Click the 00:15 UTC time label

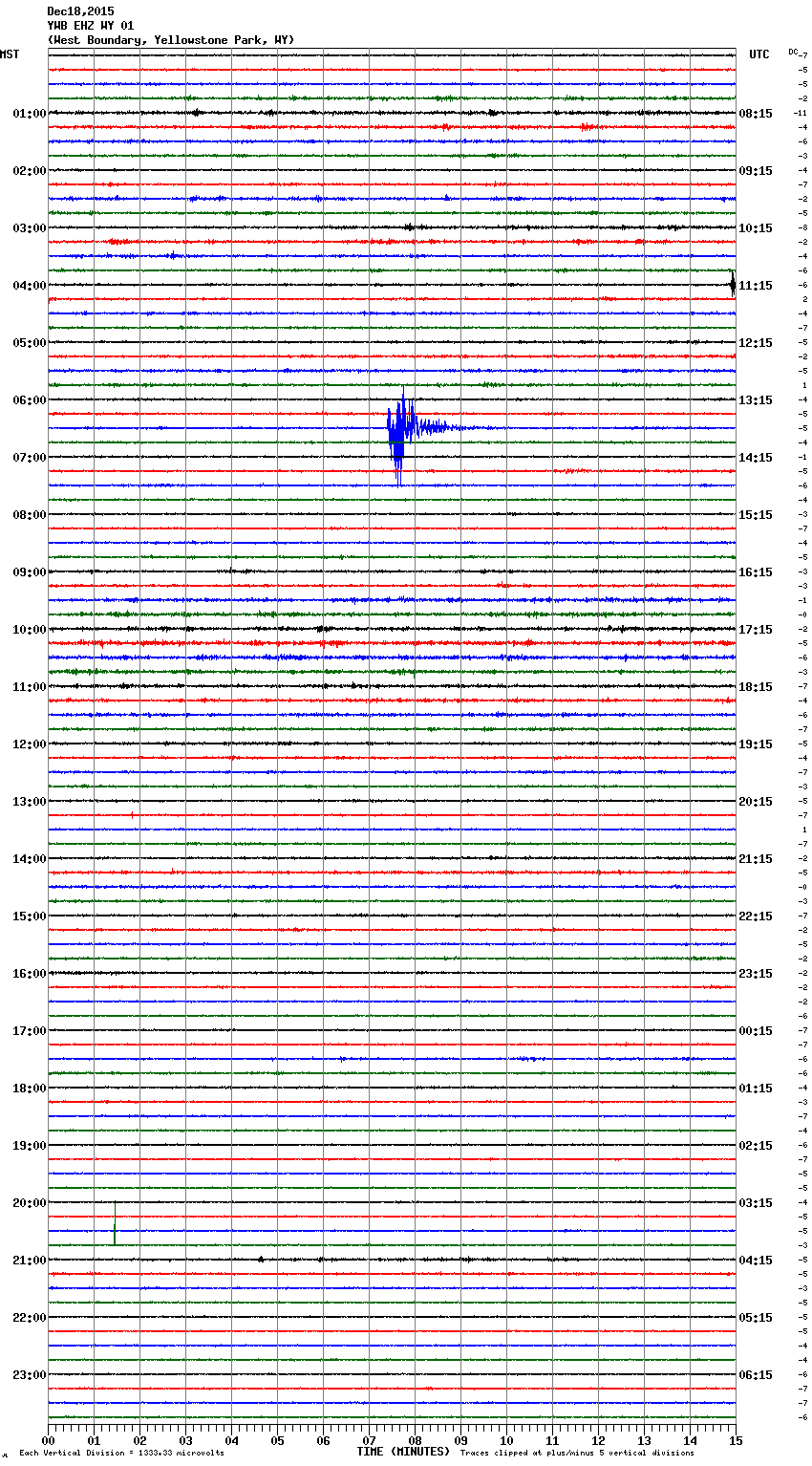tap(756, 1031)
